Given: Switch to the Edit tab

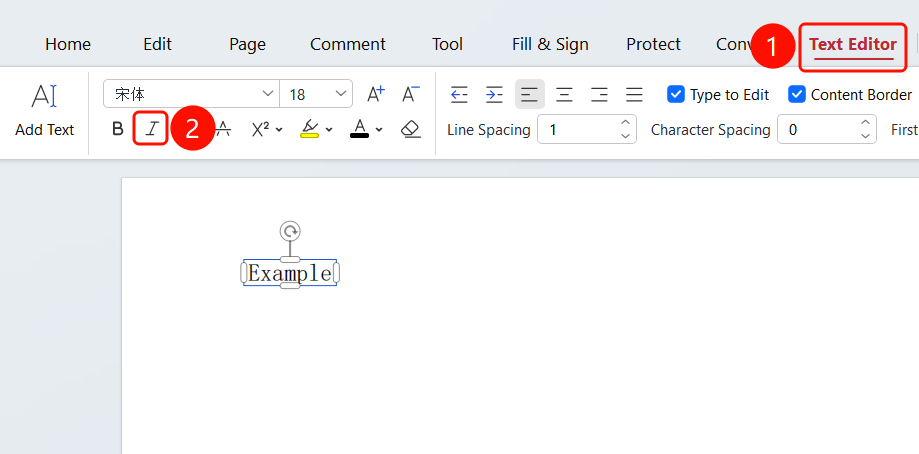Looking at the screenshot, I should tap(157, 44).
